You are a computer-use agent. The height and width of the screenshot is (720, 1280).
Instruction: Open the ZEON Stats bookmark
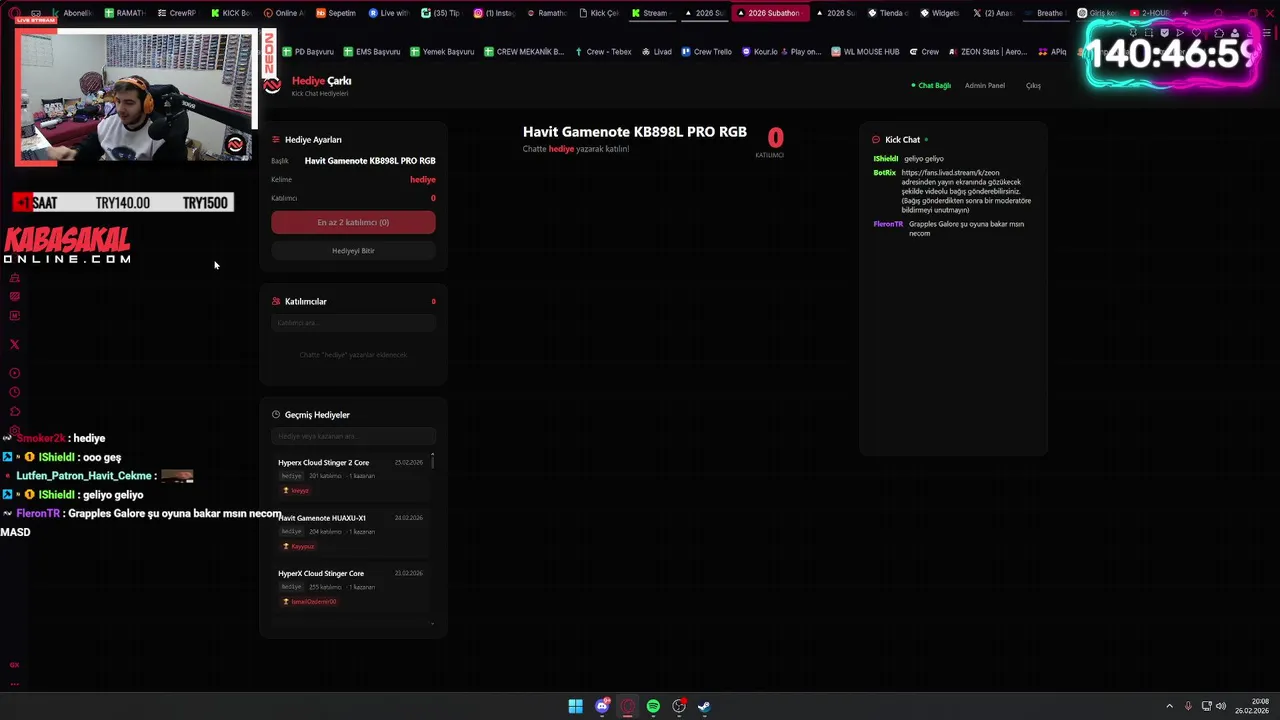pyautogui.click(x=988, y=52)
